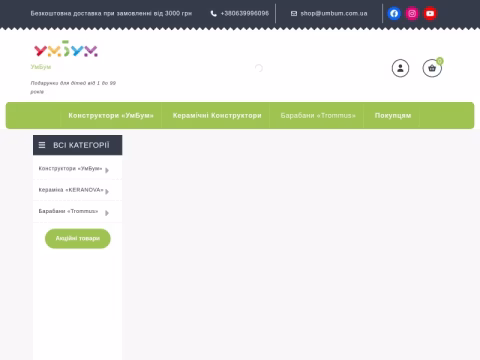The image size is (480, 360).
Task: Select Конструктори «УмБум» in the sidebar
Action: click(70, 169)
